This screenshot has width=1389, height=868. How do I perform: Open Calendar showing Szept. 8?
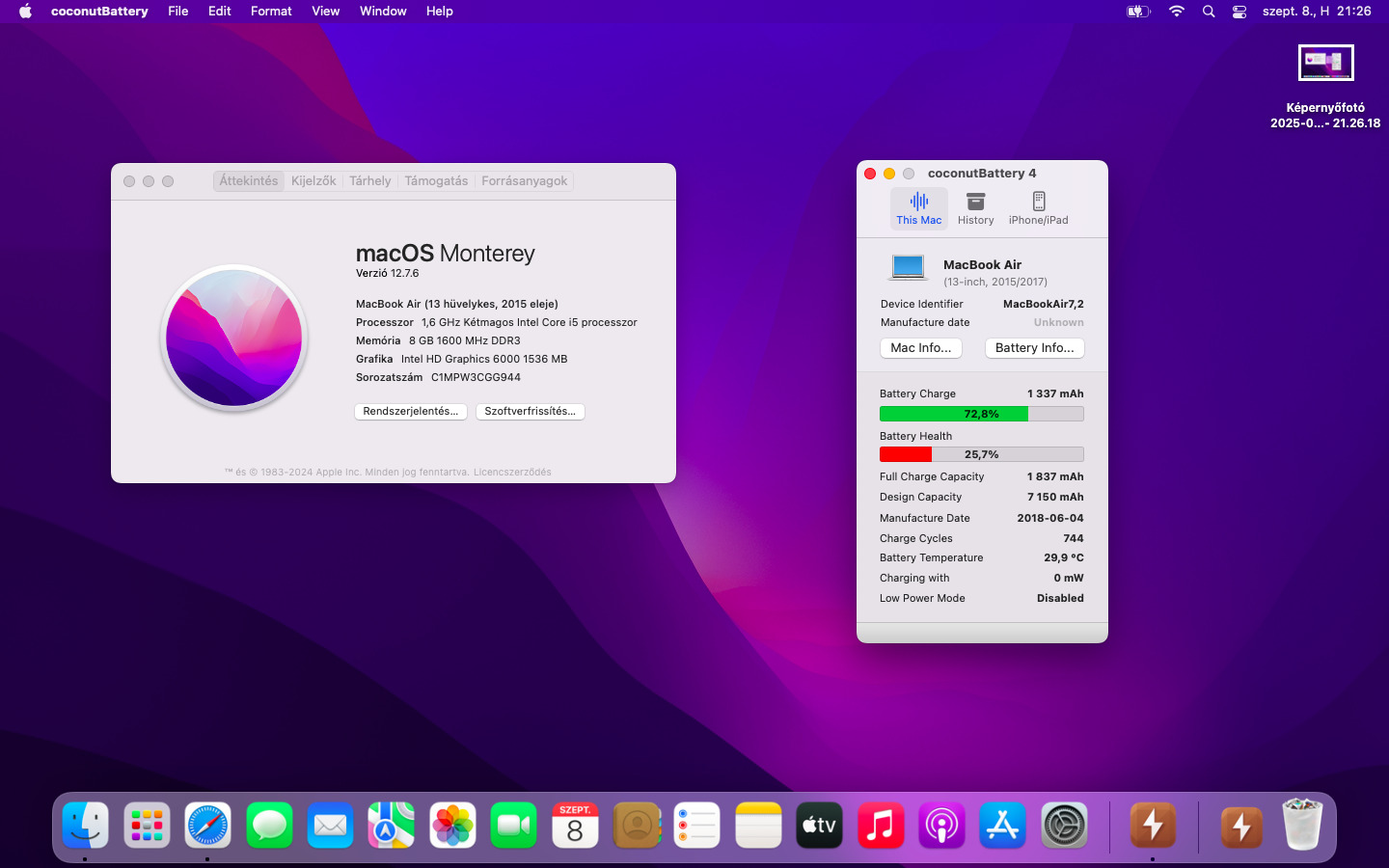point(575,826)
